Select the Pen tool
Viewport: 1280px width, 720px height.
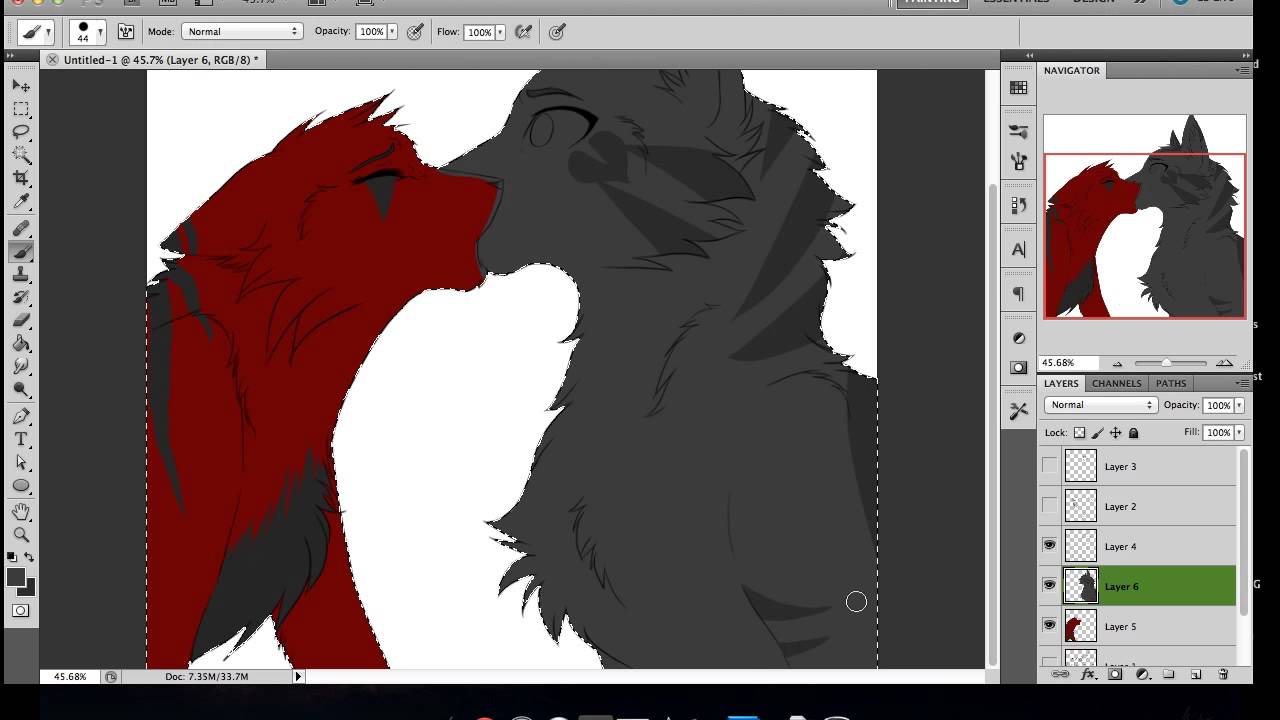coord(21,417)
